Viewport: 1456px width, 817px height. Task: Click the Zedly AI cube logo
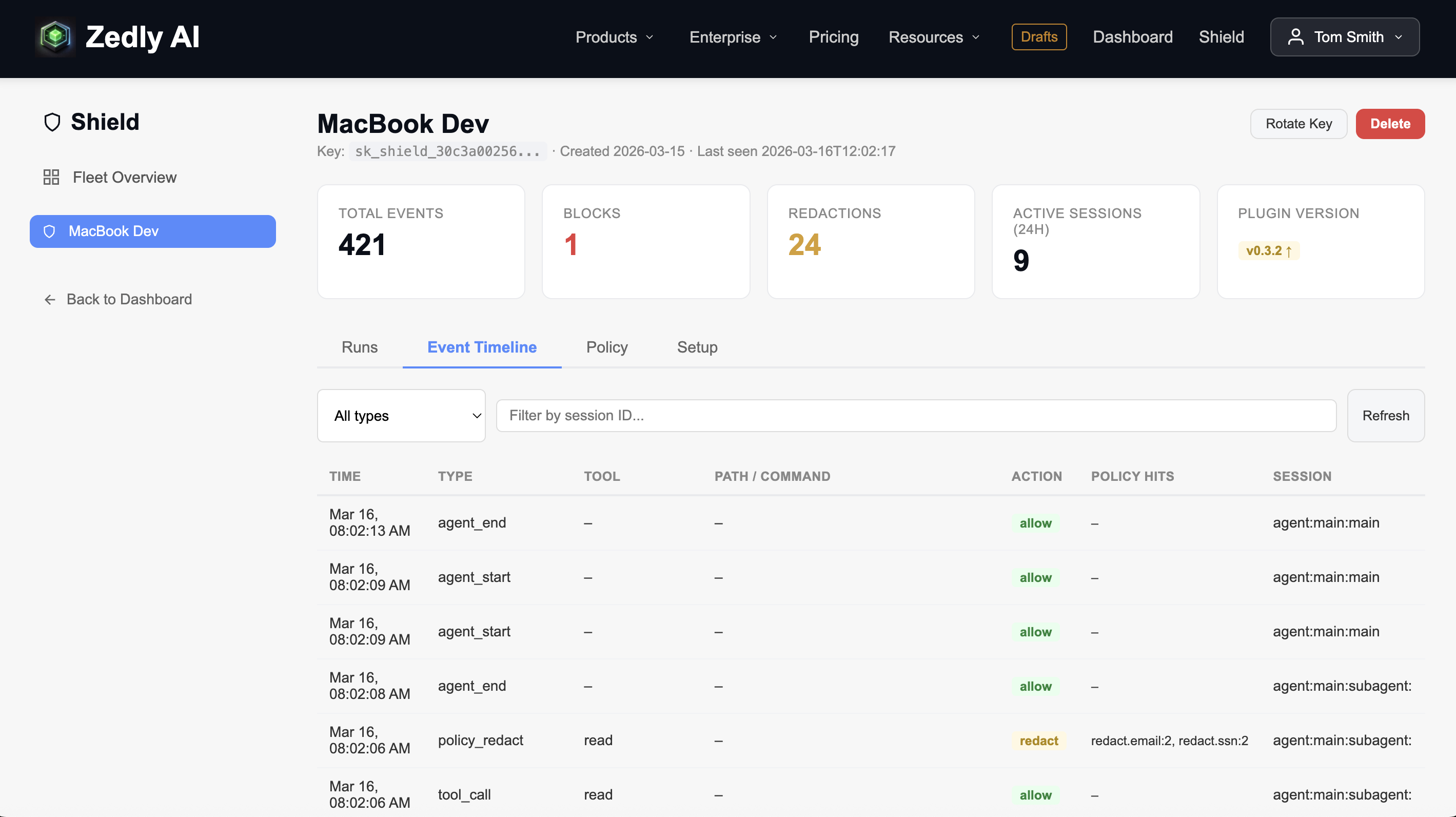pyautogui.click(x=55, y=37)
